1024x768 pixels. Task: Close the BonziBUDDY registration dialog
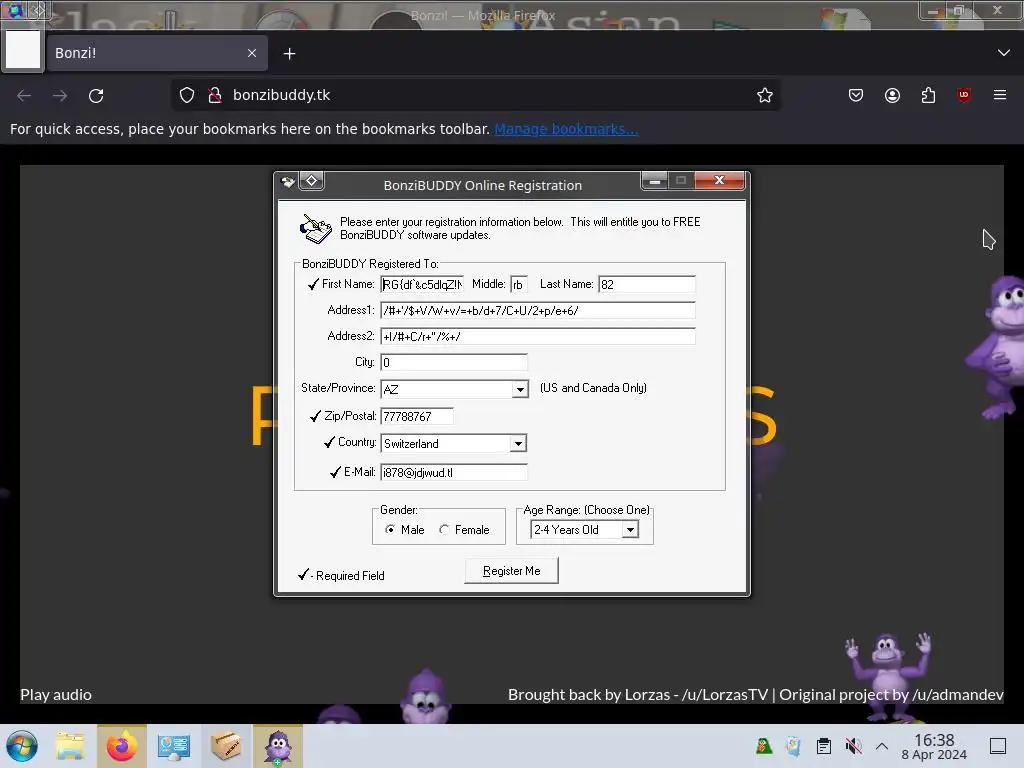[x=719, y=180]
